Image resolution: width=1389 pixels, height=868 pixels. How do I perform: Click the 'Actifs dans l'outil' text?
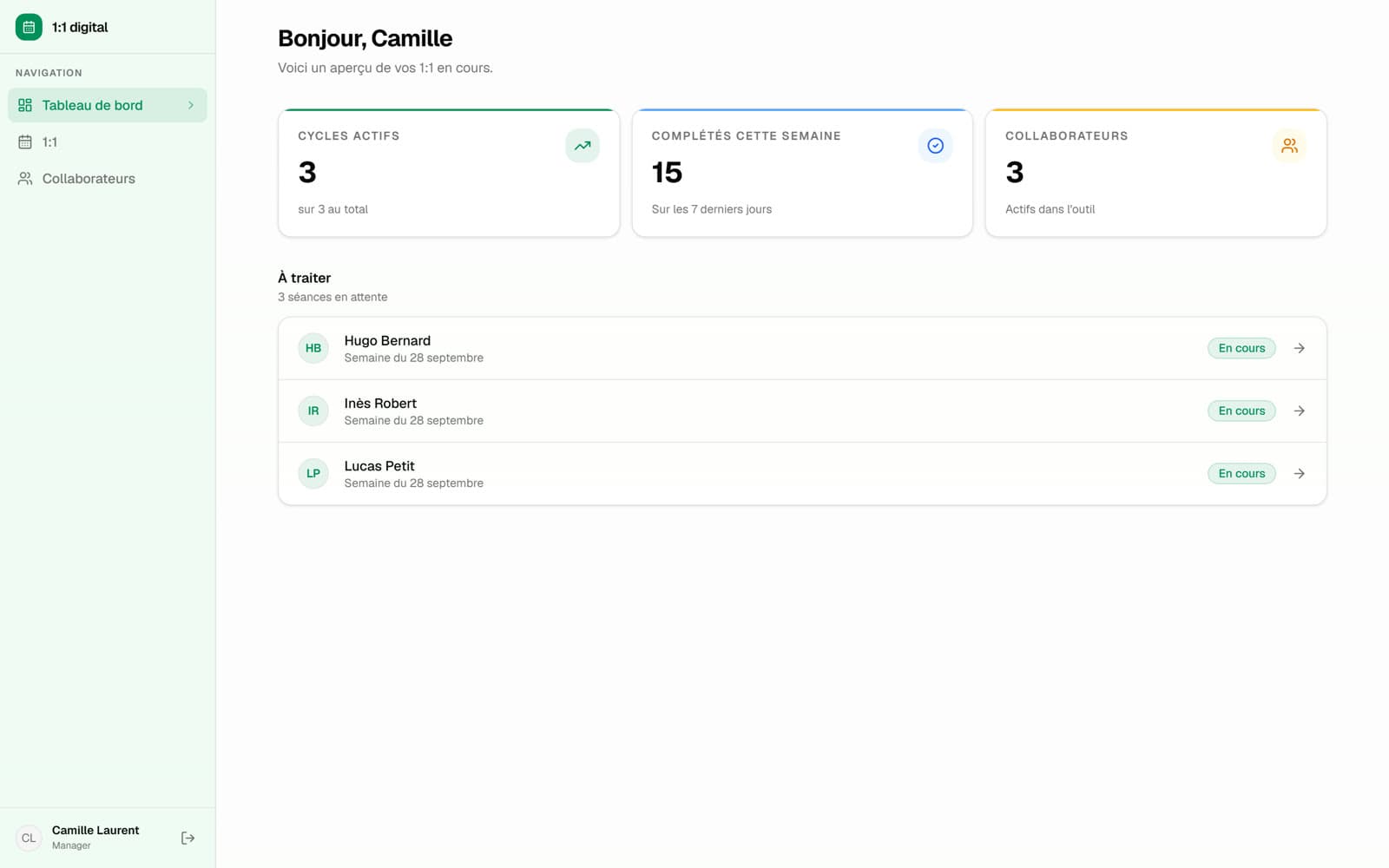pyautogui.click(x=1050, y=209)
